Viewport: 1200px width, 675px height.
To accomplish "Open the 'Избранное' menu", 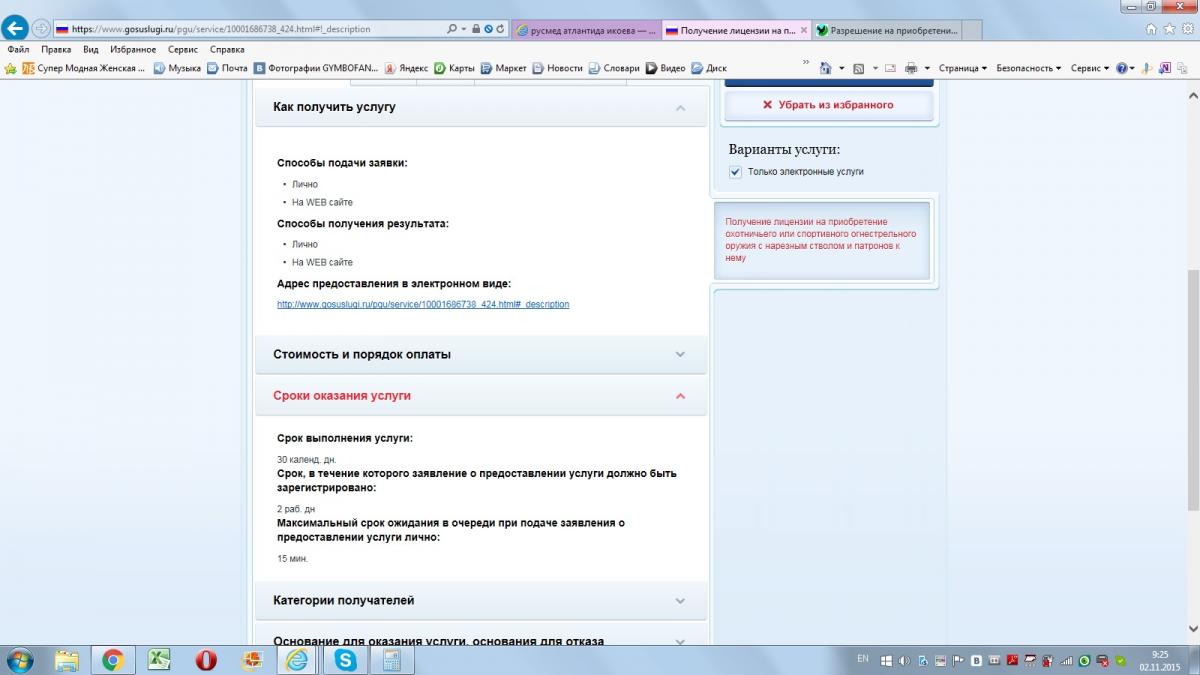I will [x=133, y=49].
